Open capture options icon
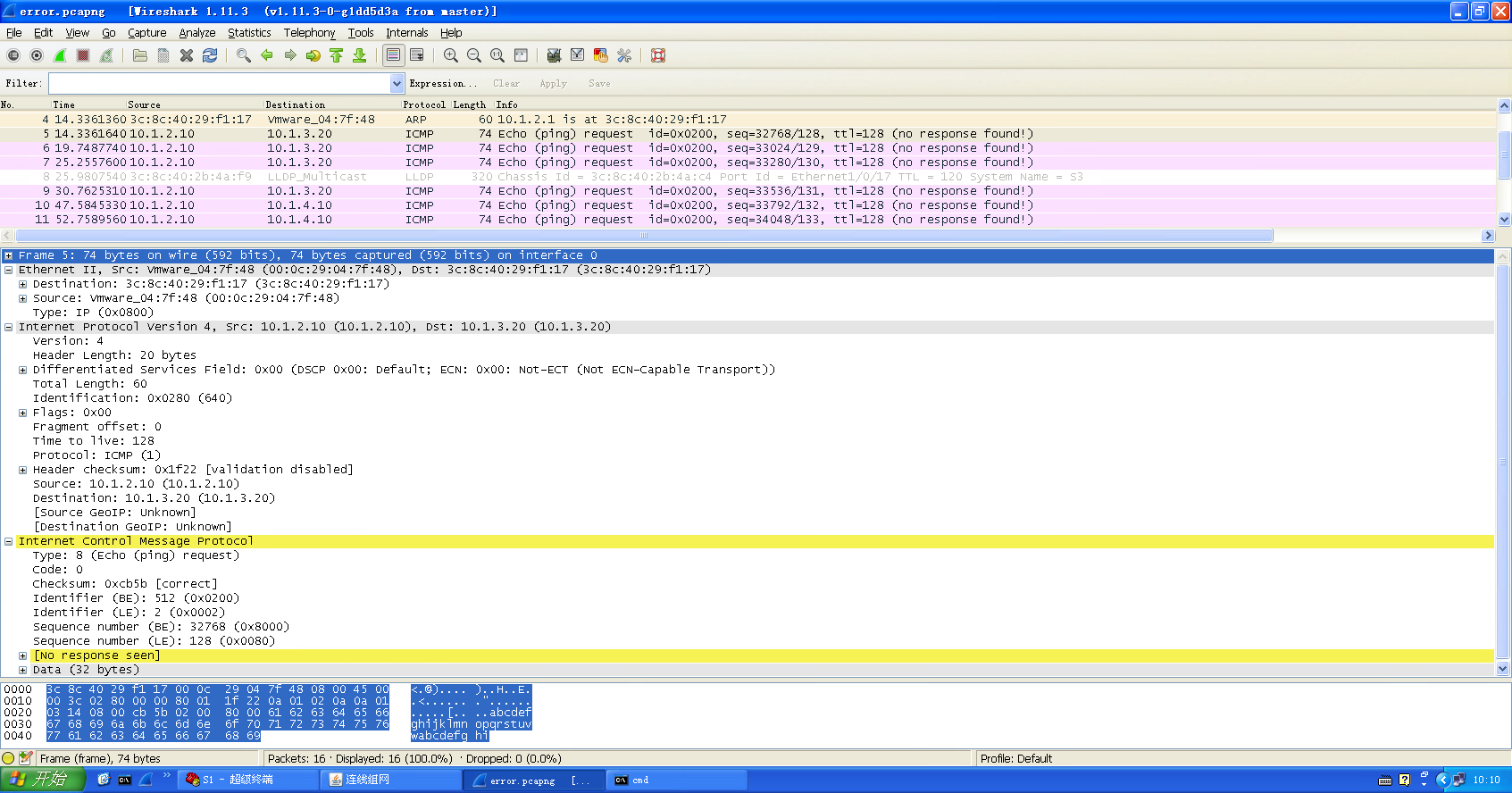Screen dimensions: 1512x793 click(x=37, y=55)
